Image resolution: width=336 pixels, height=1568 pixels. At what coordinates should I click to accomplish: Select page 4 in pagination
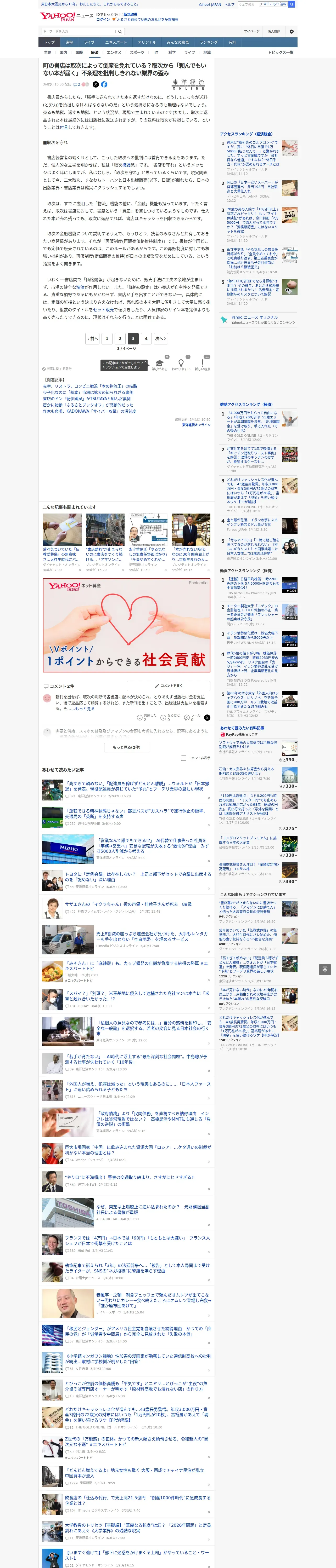(x=146, y=338)
